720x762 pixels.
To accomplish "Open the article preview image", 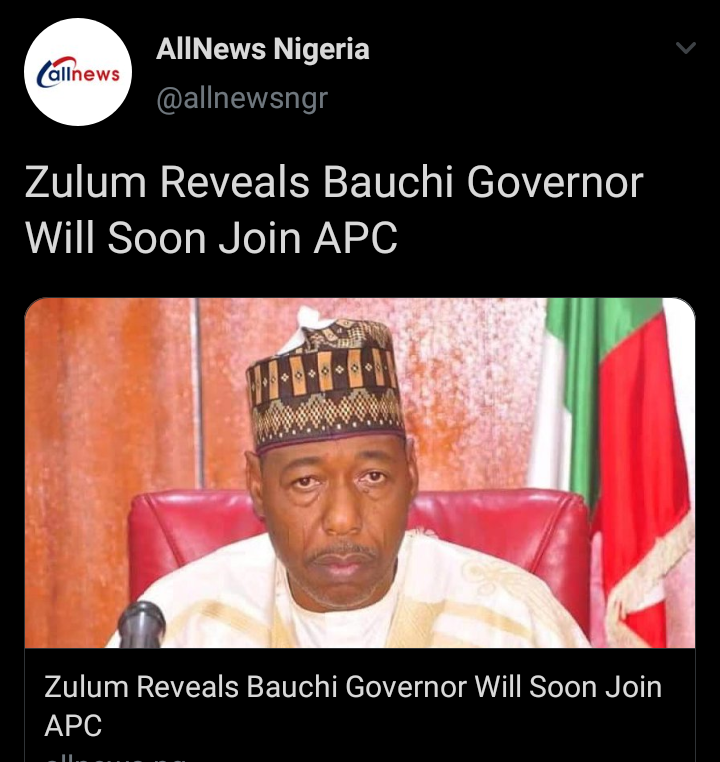I will click(360, 472).
